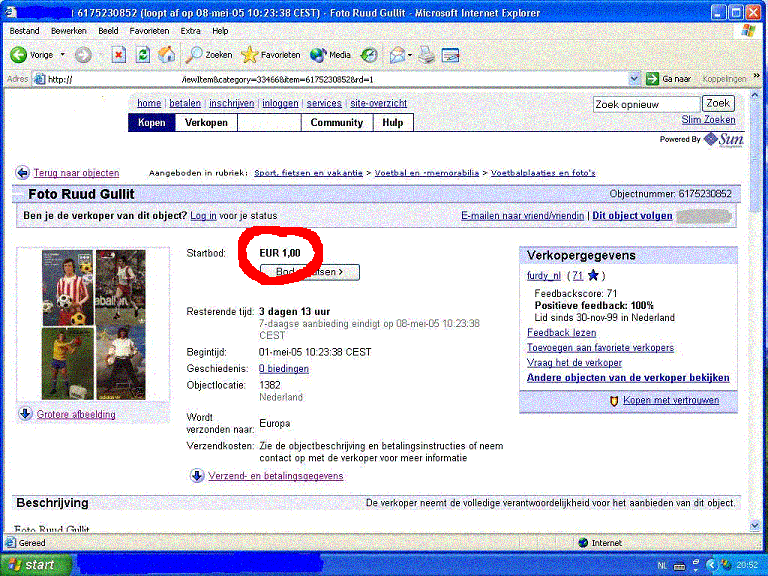
Task: Go back with the Vorige arrow
Action: coord(19,55)
